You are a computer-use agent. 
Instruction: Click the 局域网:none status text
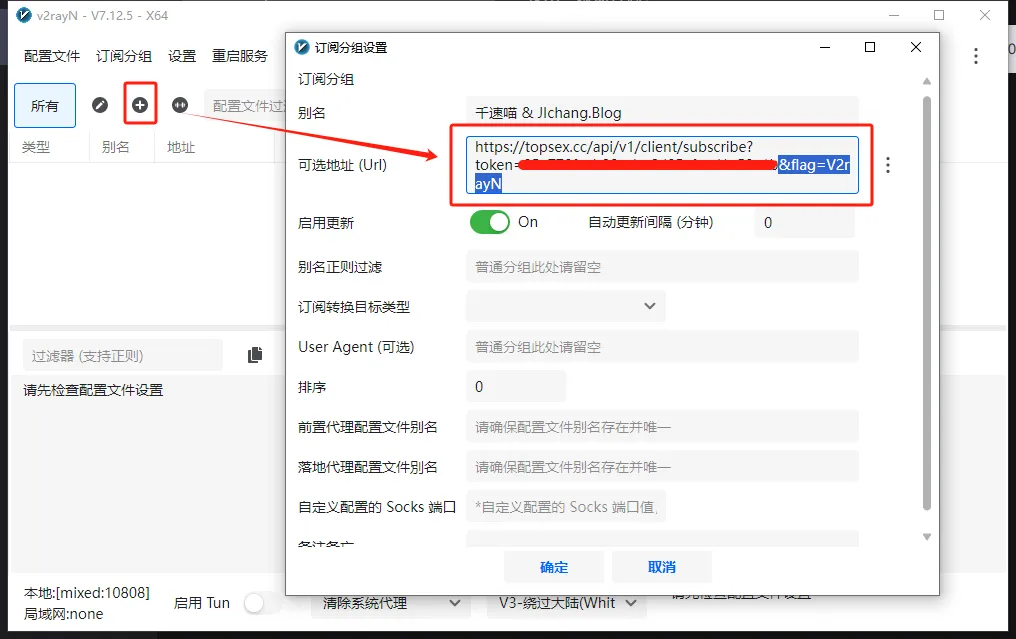[x=64, y=614]
